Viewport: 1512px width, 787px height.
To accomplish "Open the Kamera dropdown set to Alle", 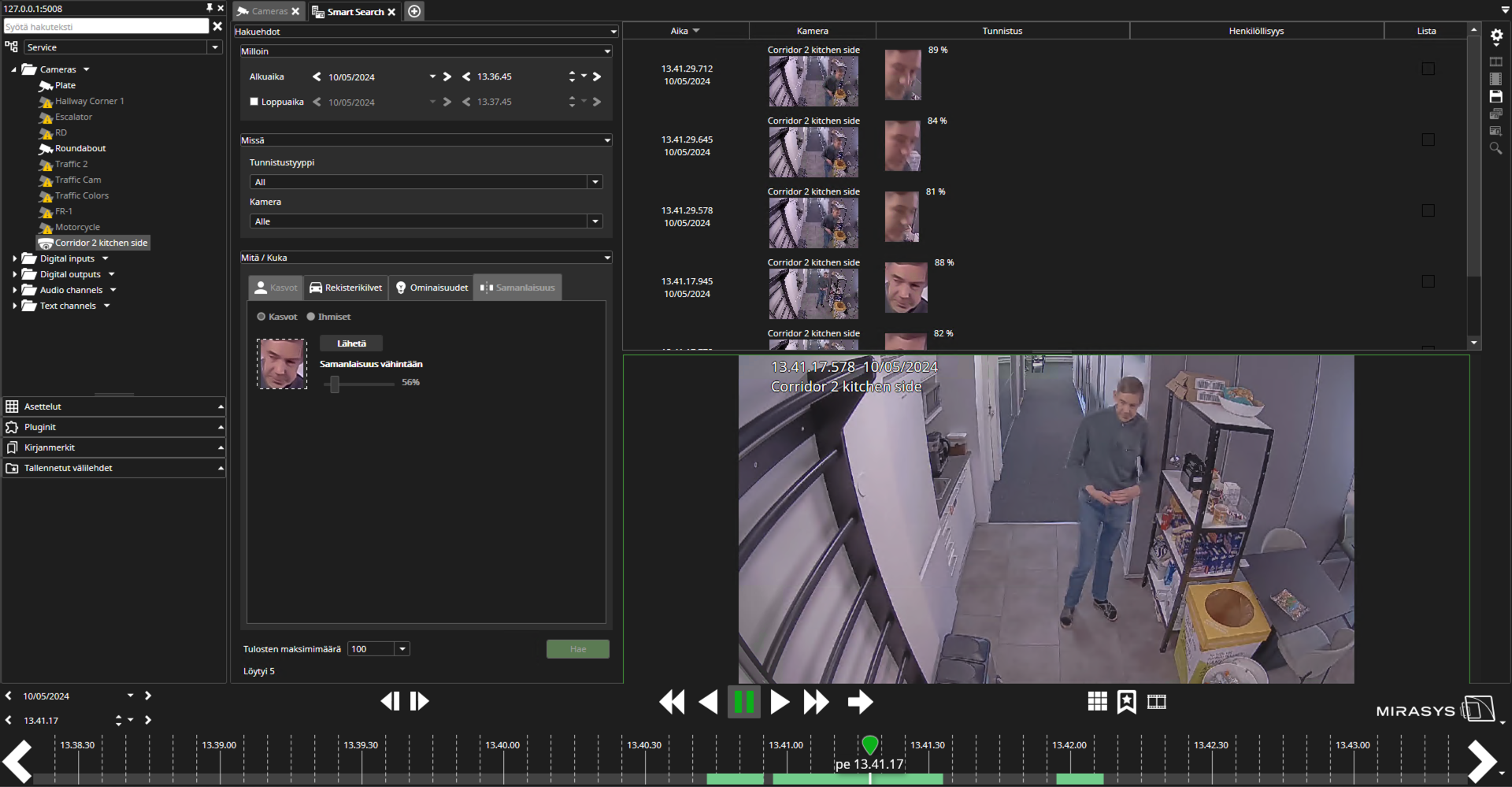I will 595,221.
